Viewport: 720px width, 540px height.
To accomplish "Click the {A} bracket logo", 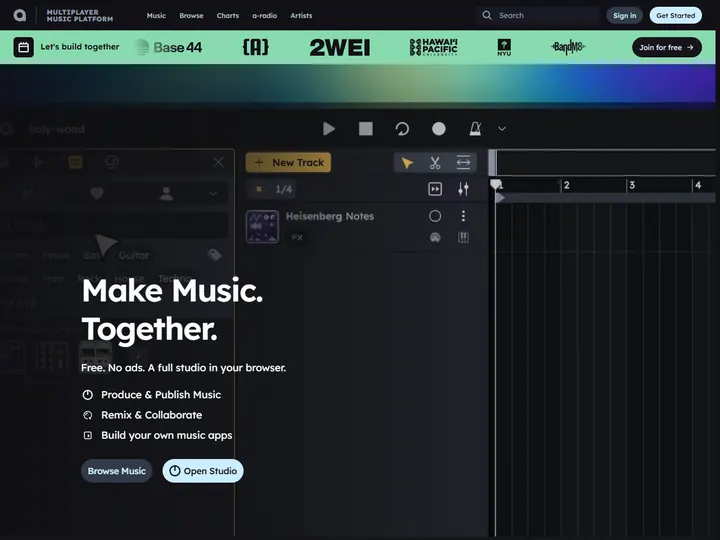I will click(x=256, y=47).
